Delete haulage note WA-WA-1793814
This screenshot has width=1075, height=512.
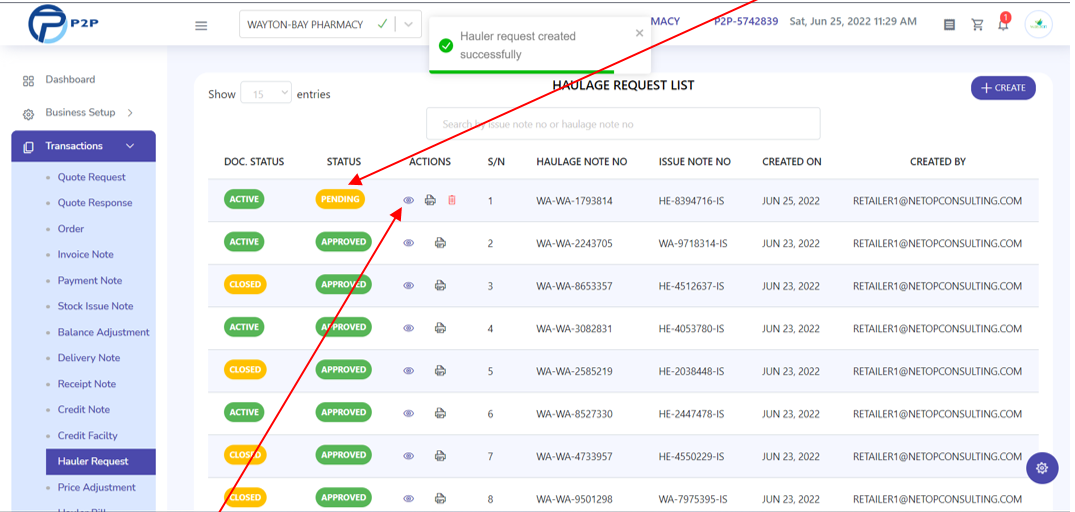click(x=452, y=200)
